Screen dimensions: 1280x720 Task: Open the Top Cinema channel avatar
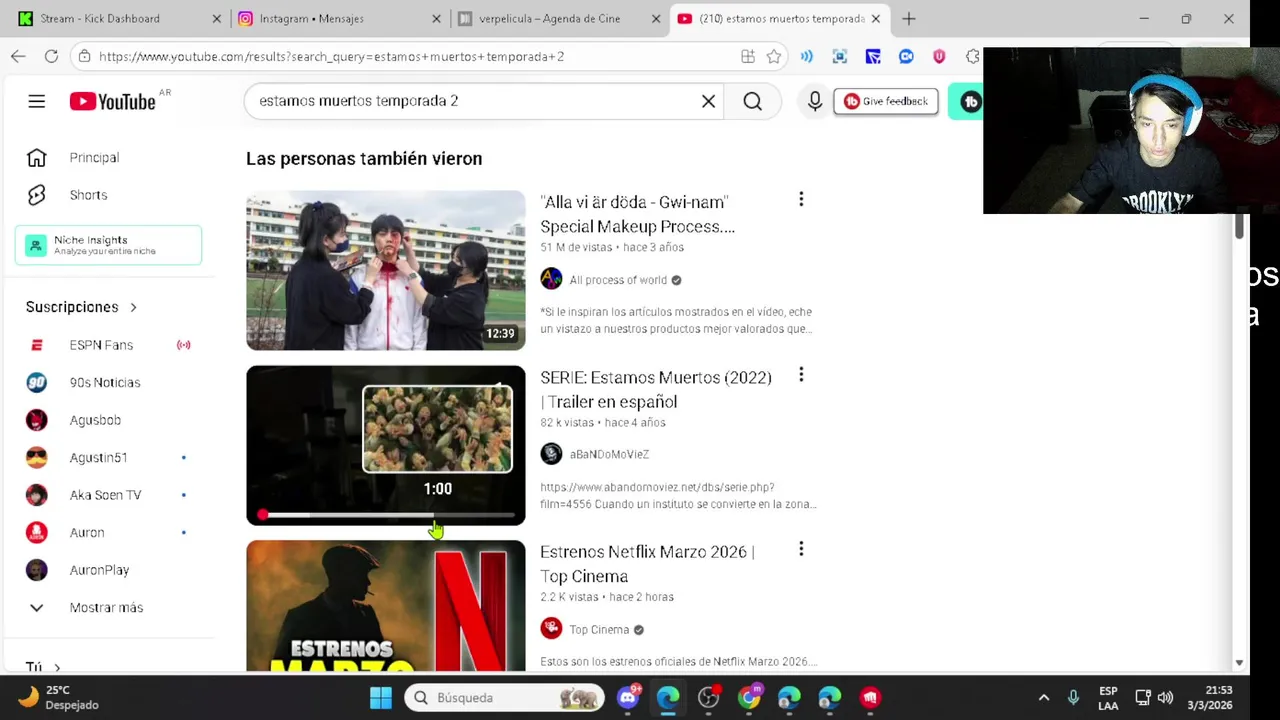click(551, 629)
